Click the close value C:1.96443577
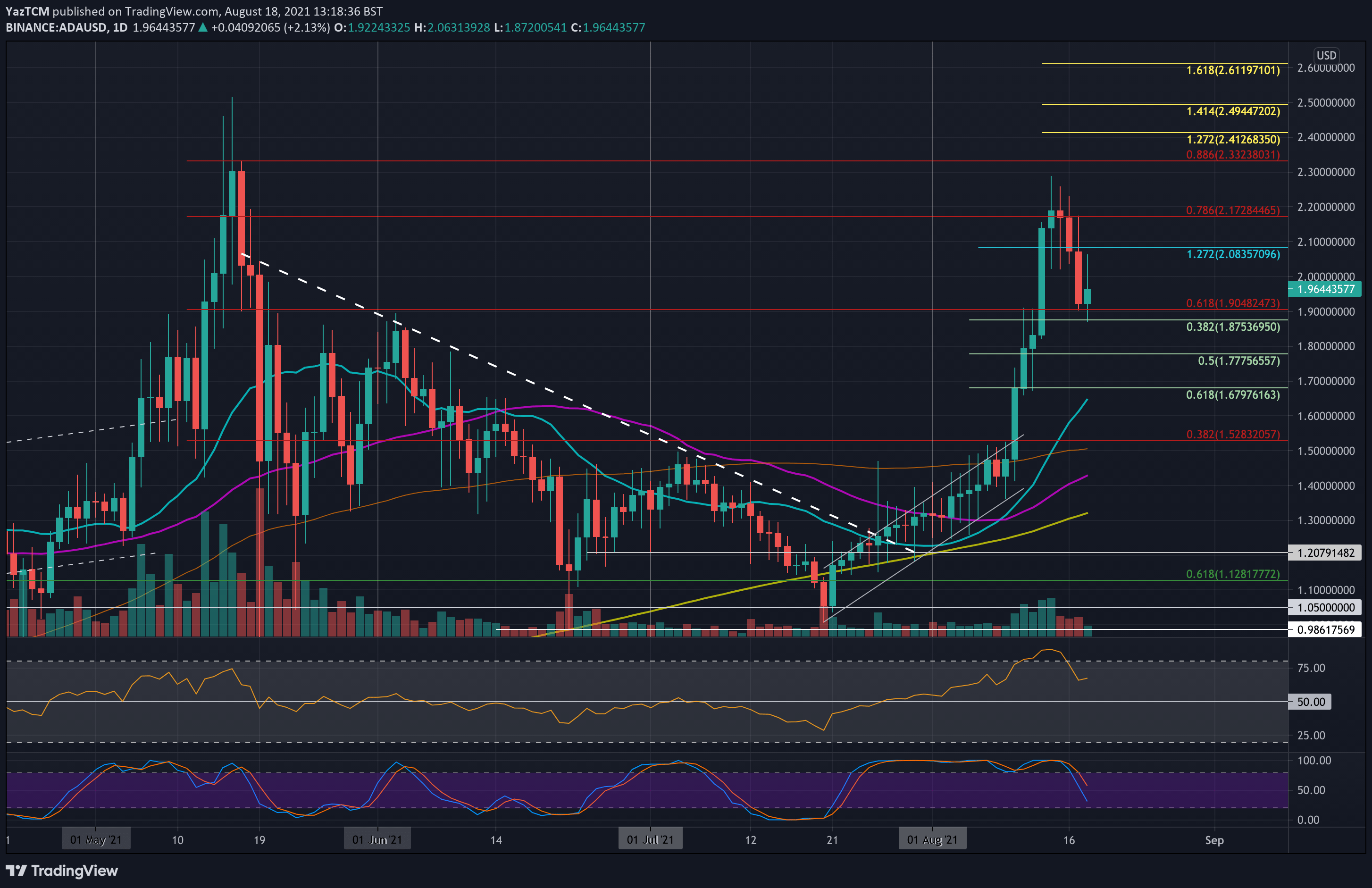Image resolution: width=1372 pixels, height=888 pixels. (608, 28)
